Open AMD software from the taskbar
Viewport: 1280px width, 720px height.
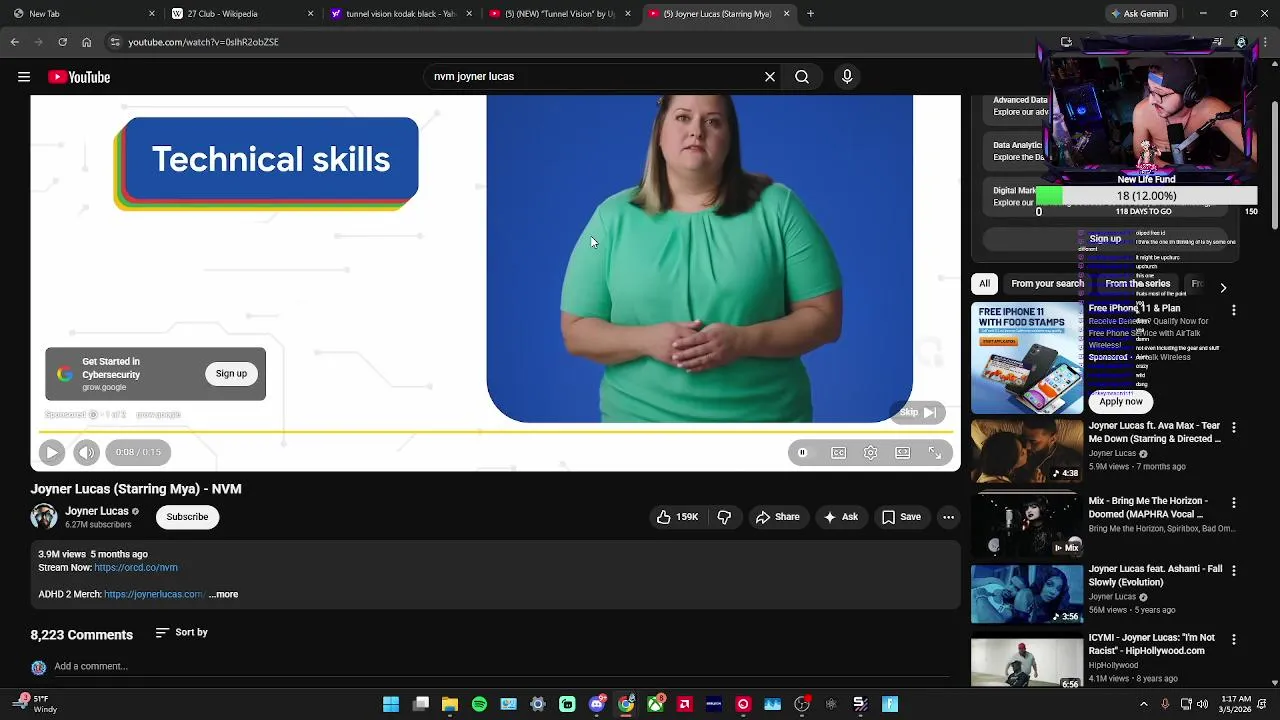pos(684,705)
